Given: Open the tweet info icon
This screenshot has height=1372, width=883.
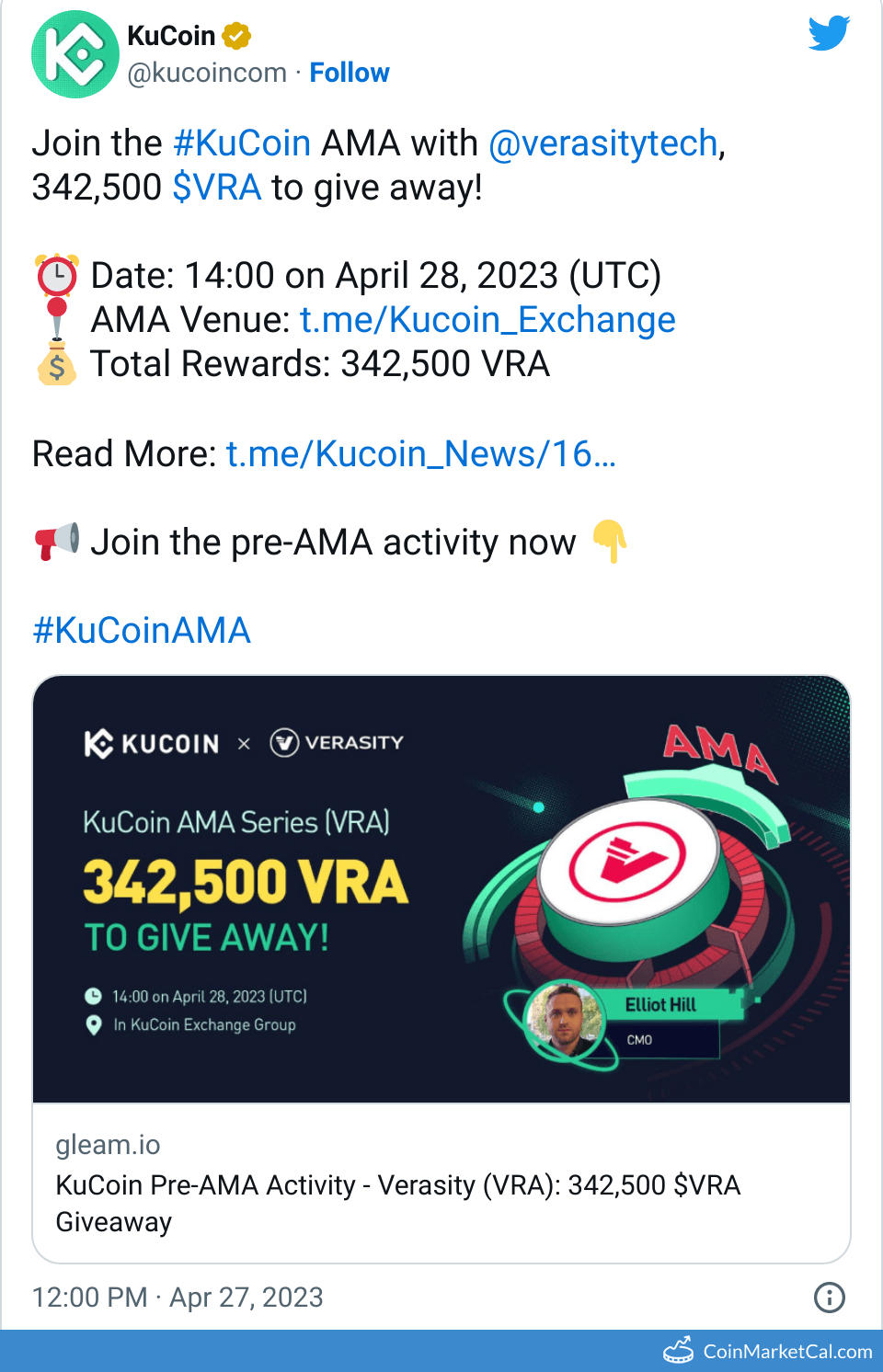Looking at the screenshot, I should (829, 1298).
